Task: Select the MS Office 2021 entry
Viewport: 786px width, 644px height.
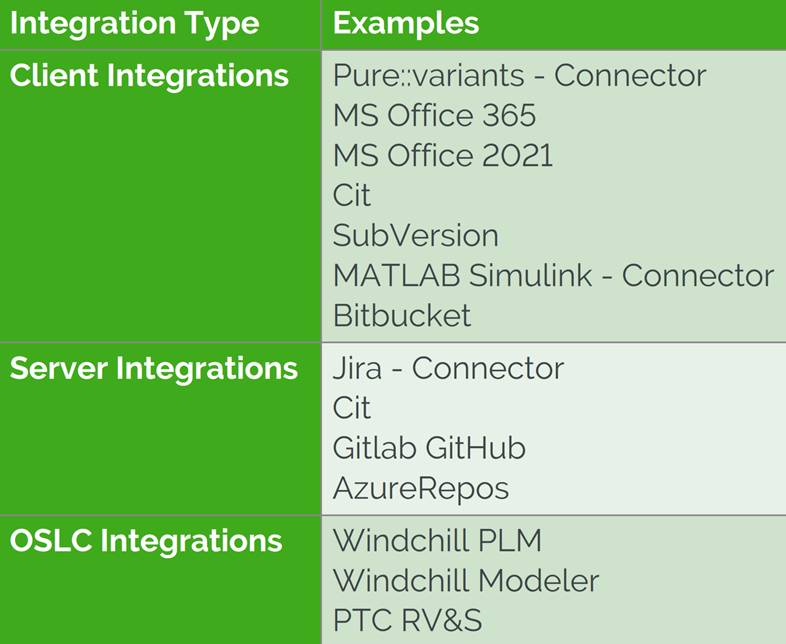Action: click(x=442, y=156)
